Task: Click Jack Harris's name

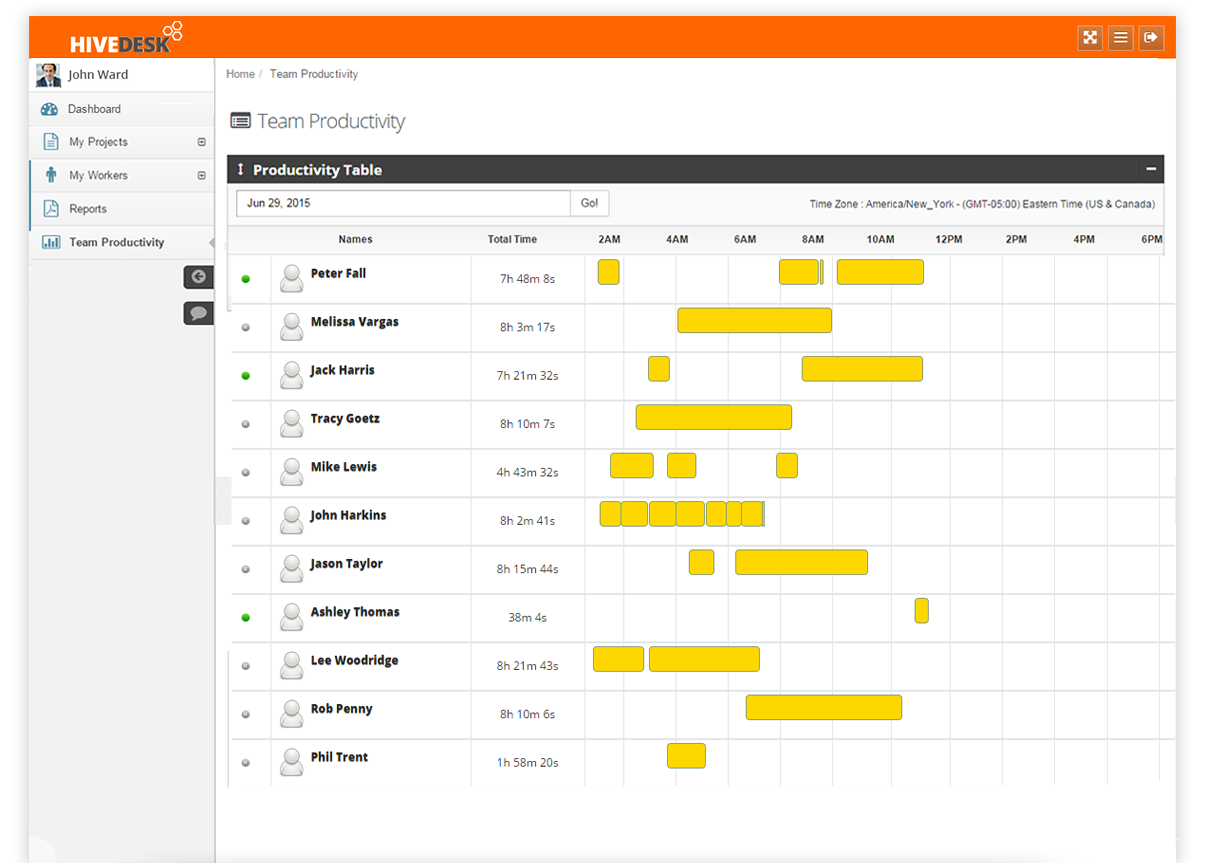Action: coord(342,370)
